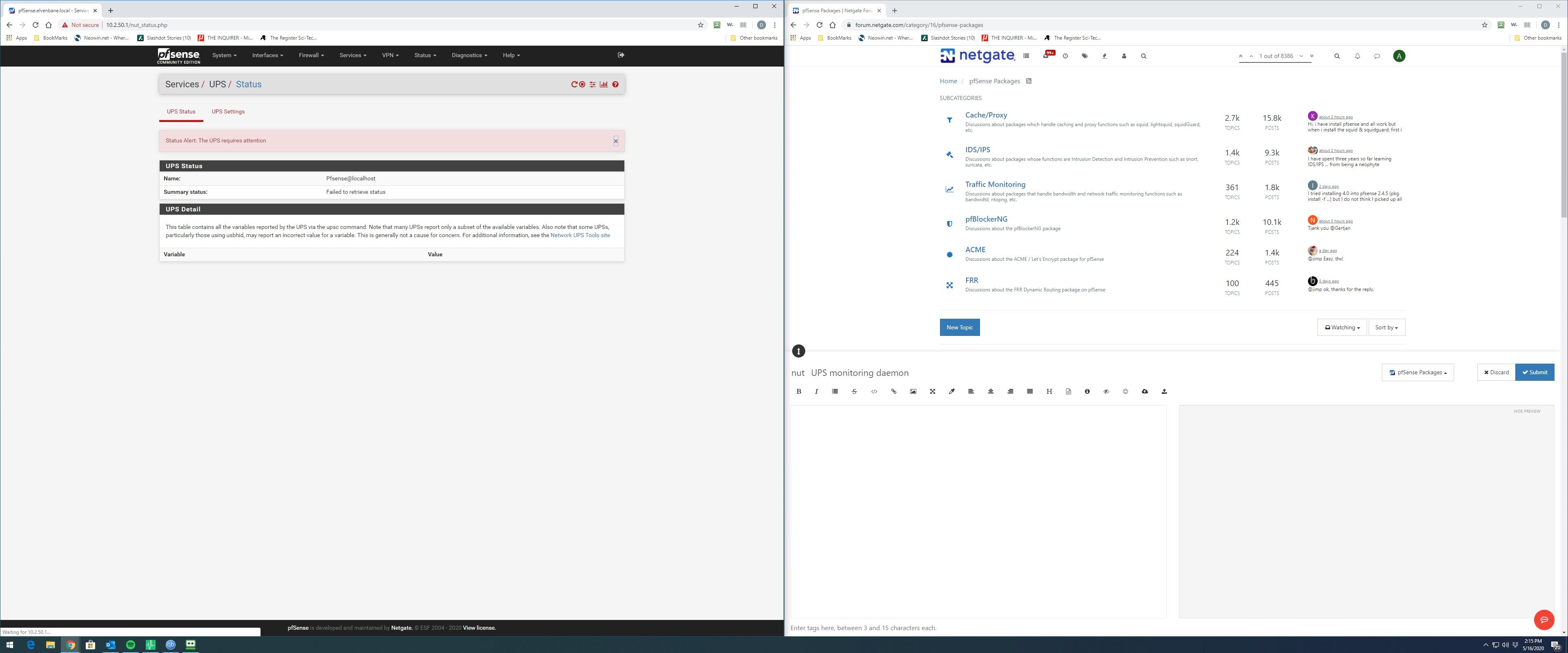Image resolution: width=1568 pixels, height=653 pixels.
Task: Open the Diagnostics menu in pfSense
Action: (469, 56)
